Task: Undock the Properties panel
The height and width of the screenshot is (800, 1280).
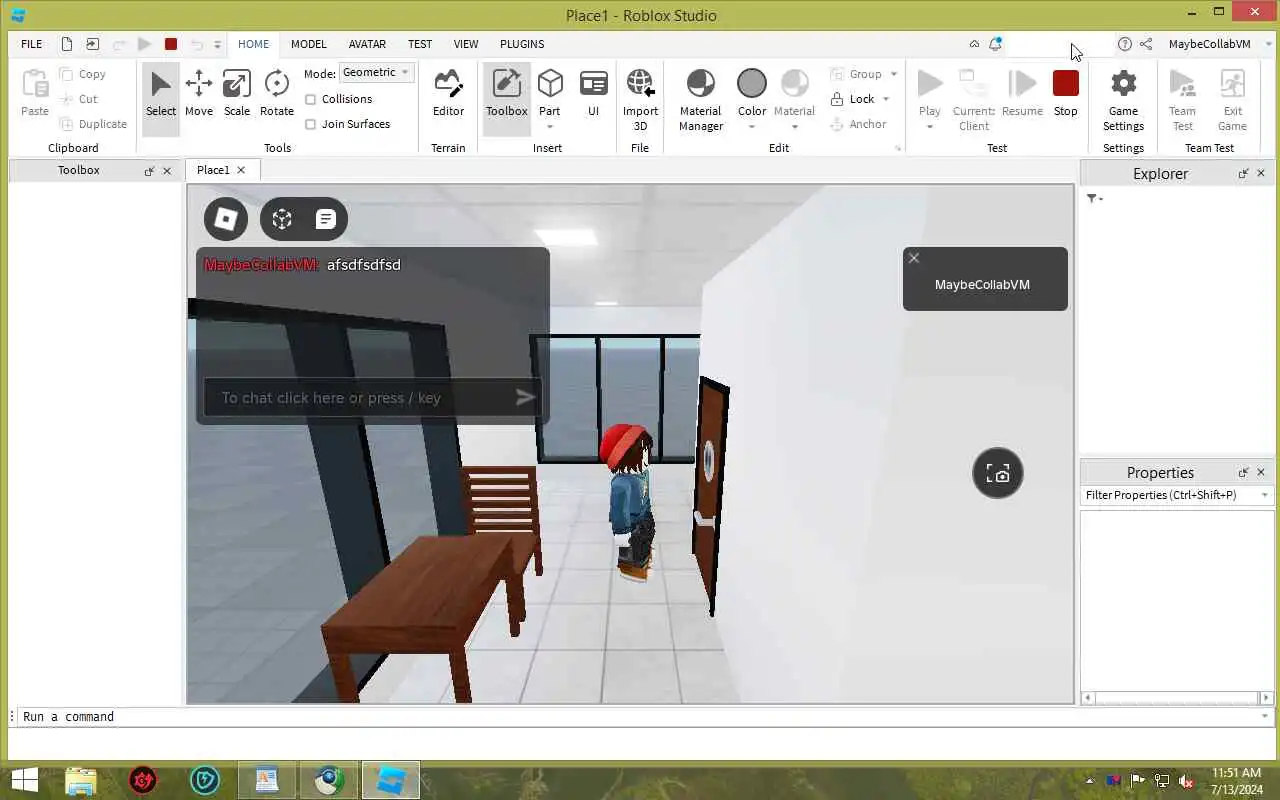Action: point(1243,473)
